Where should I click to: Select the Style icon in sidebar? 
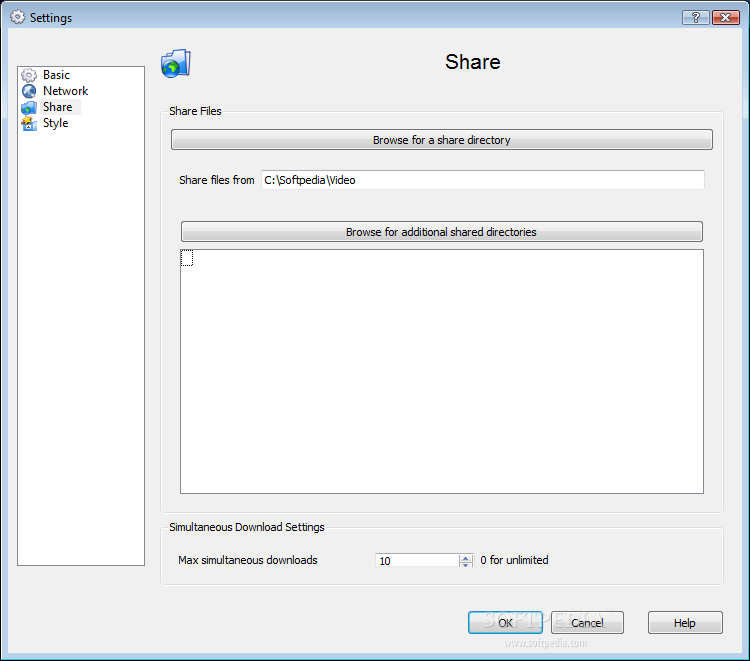(29, 123)
